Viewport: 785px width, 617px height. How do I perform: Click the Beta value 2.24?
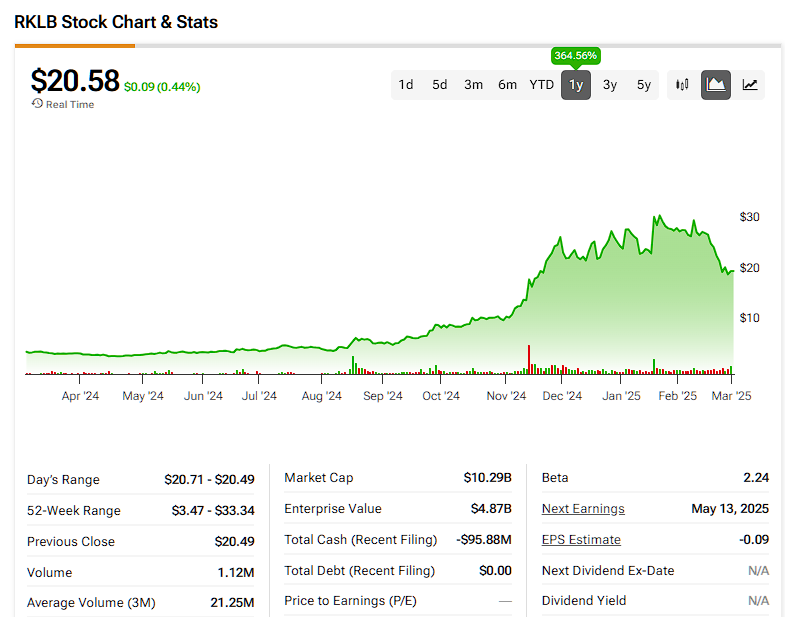pyautogui.click(x=756, y=477)
